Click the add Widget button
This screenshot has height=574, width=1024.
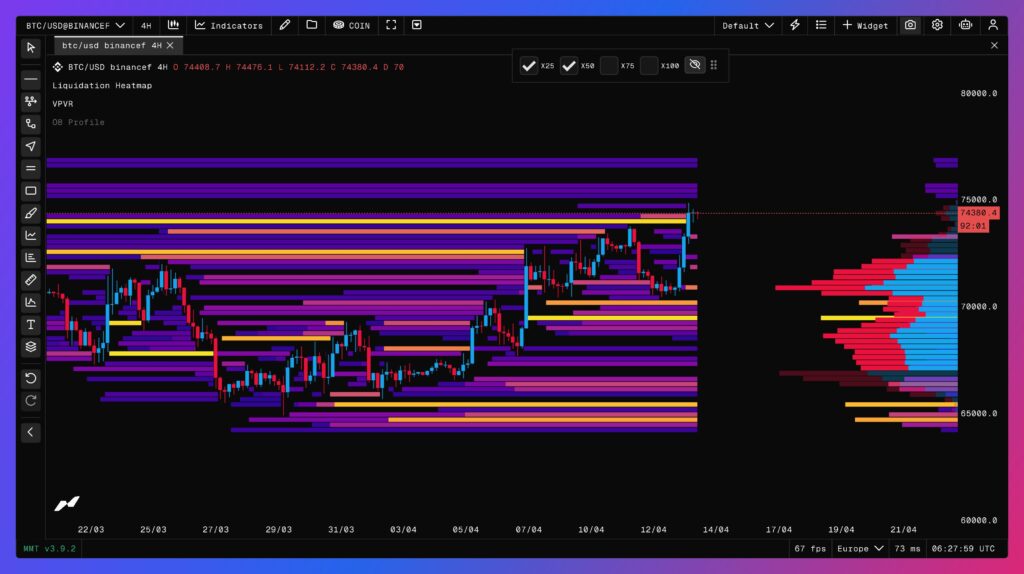click(865, 25)
